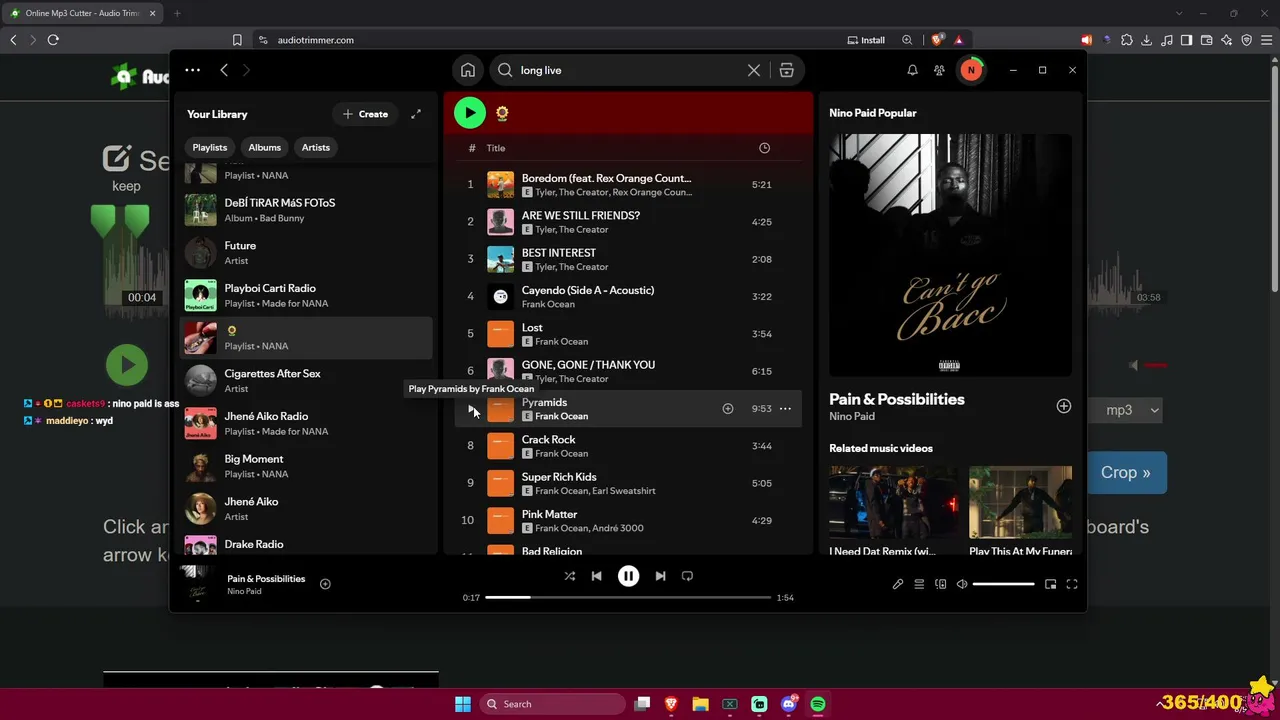This screenshot has width=1280, height=720.
Task: Open browser downloads icon
Action: tap(1147, 40)
